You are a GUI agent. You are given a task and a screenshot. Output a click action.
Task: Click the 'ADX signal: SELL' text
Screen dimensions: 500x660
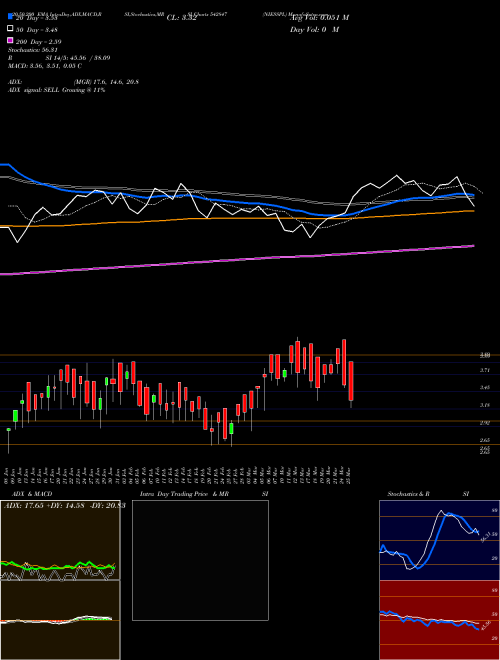[x=34, y=90]
